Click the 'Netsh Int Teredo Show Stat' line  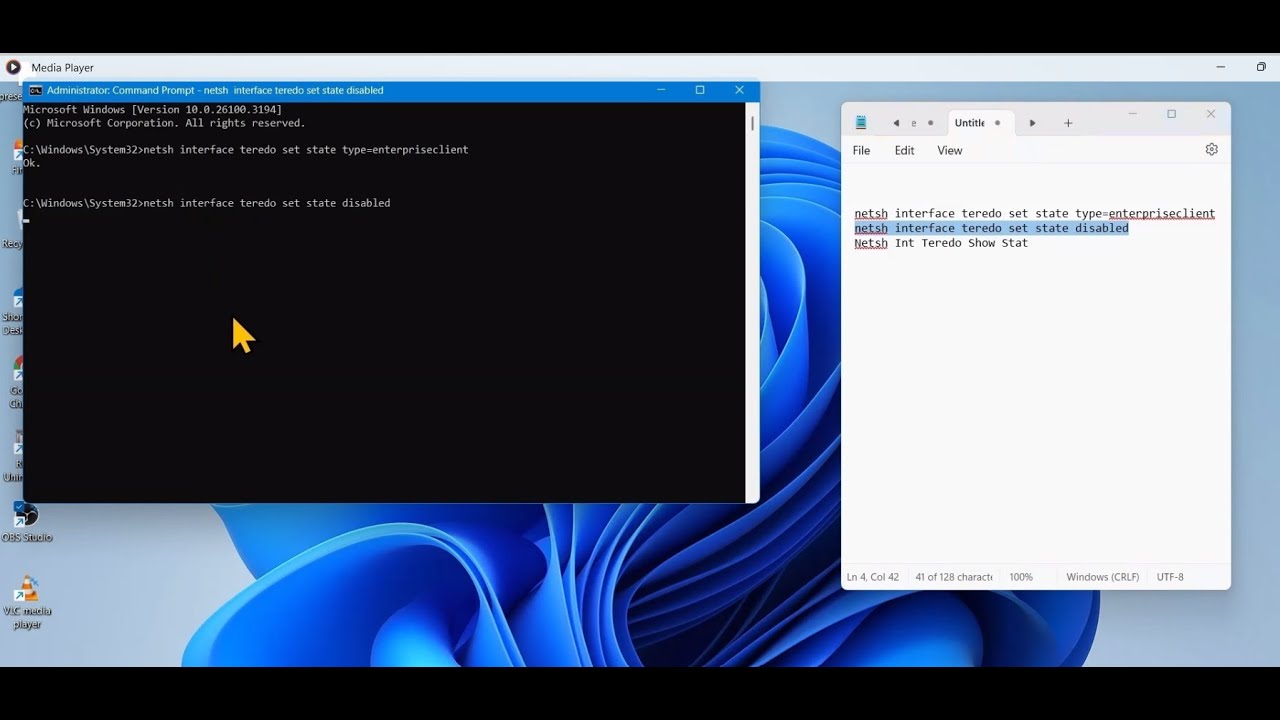[x=941, y=243]
